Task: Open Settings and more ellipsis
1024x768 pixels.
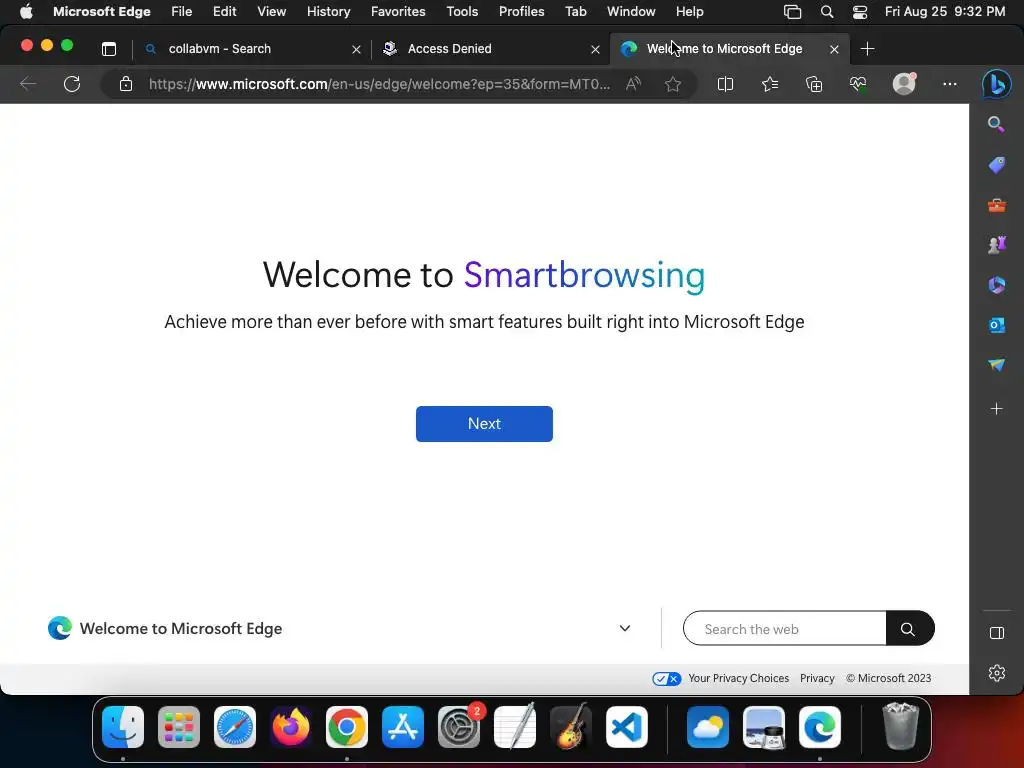Action: tap(950, 84)
